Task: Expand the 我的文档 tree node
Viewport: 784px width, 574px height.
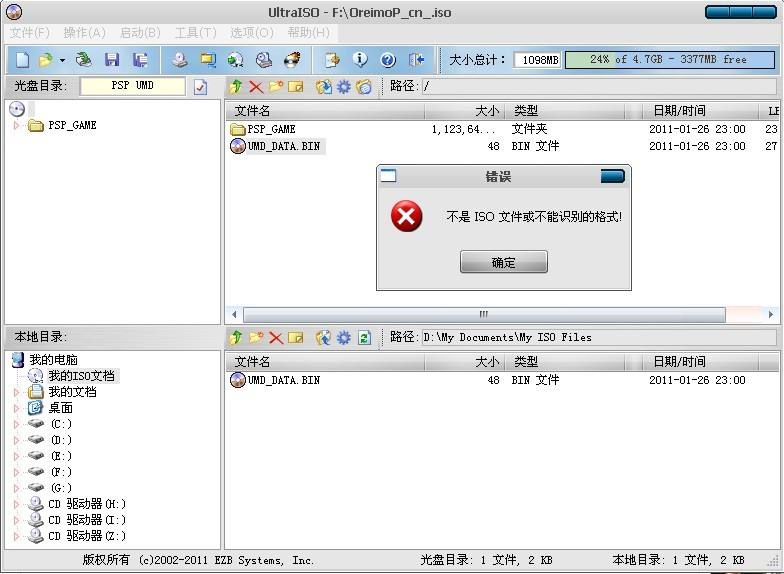Action: pyautogui.click(x=16, y=392)
